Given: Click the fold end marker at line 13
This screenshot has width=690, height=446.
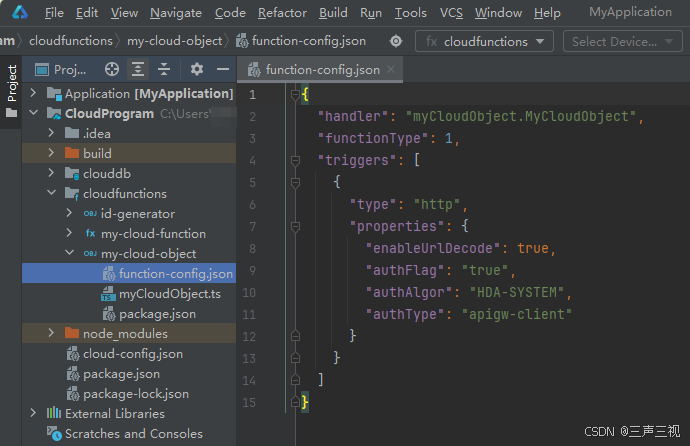Looking at the screenshot, I should [295, 358].
